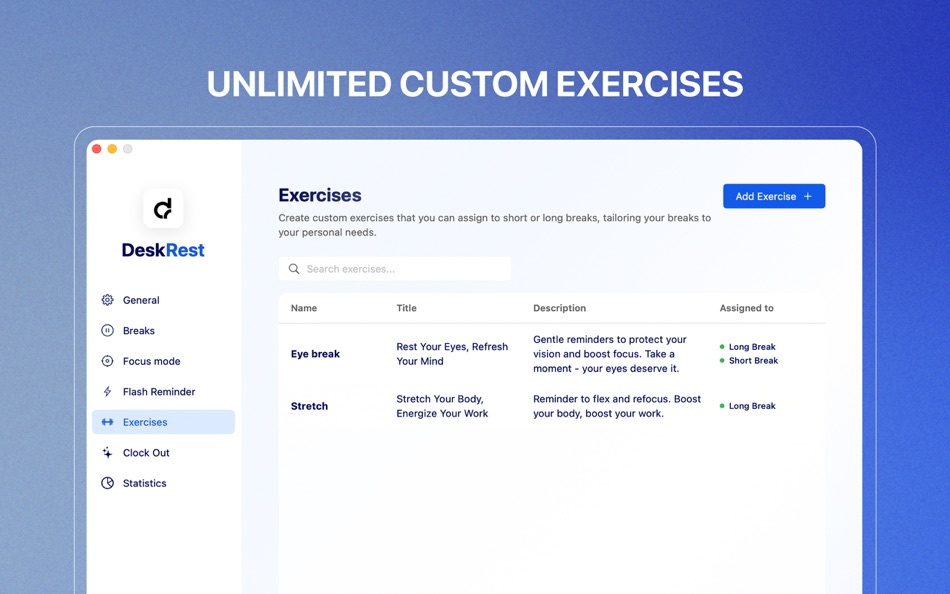
Task: Go to the Breaks section
Action: (164, 330)
